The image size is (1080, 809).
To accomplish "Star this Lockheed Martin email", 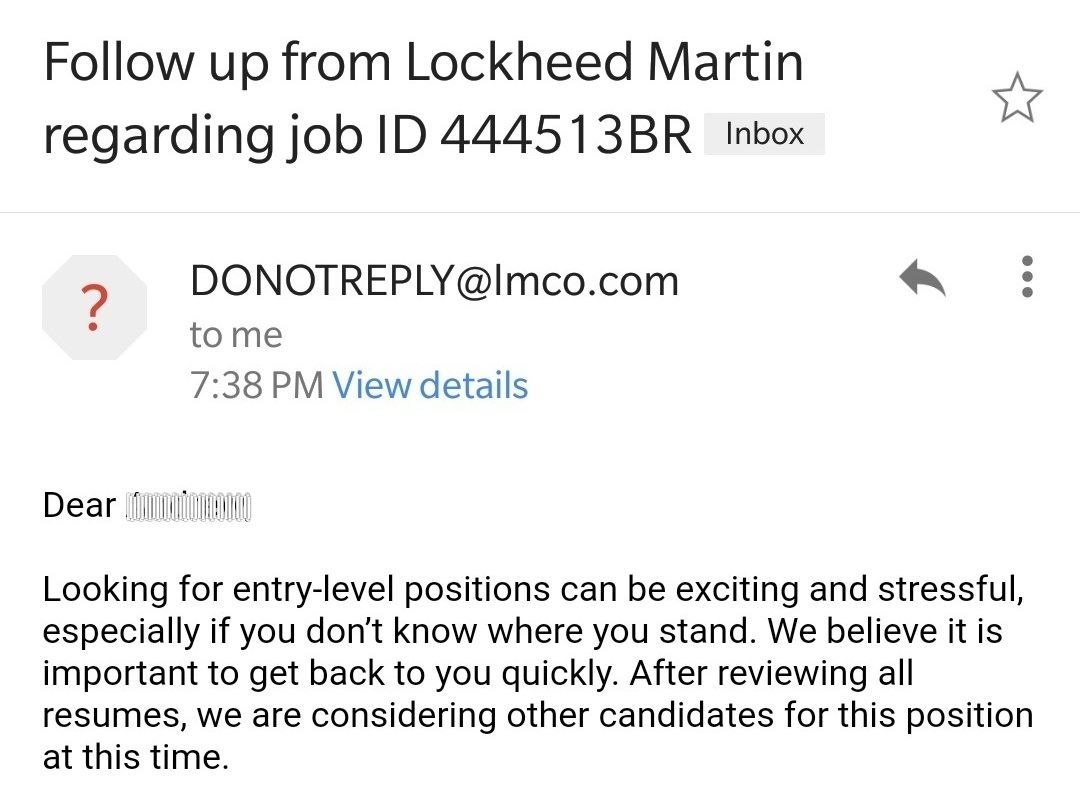I will 1017,97.
